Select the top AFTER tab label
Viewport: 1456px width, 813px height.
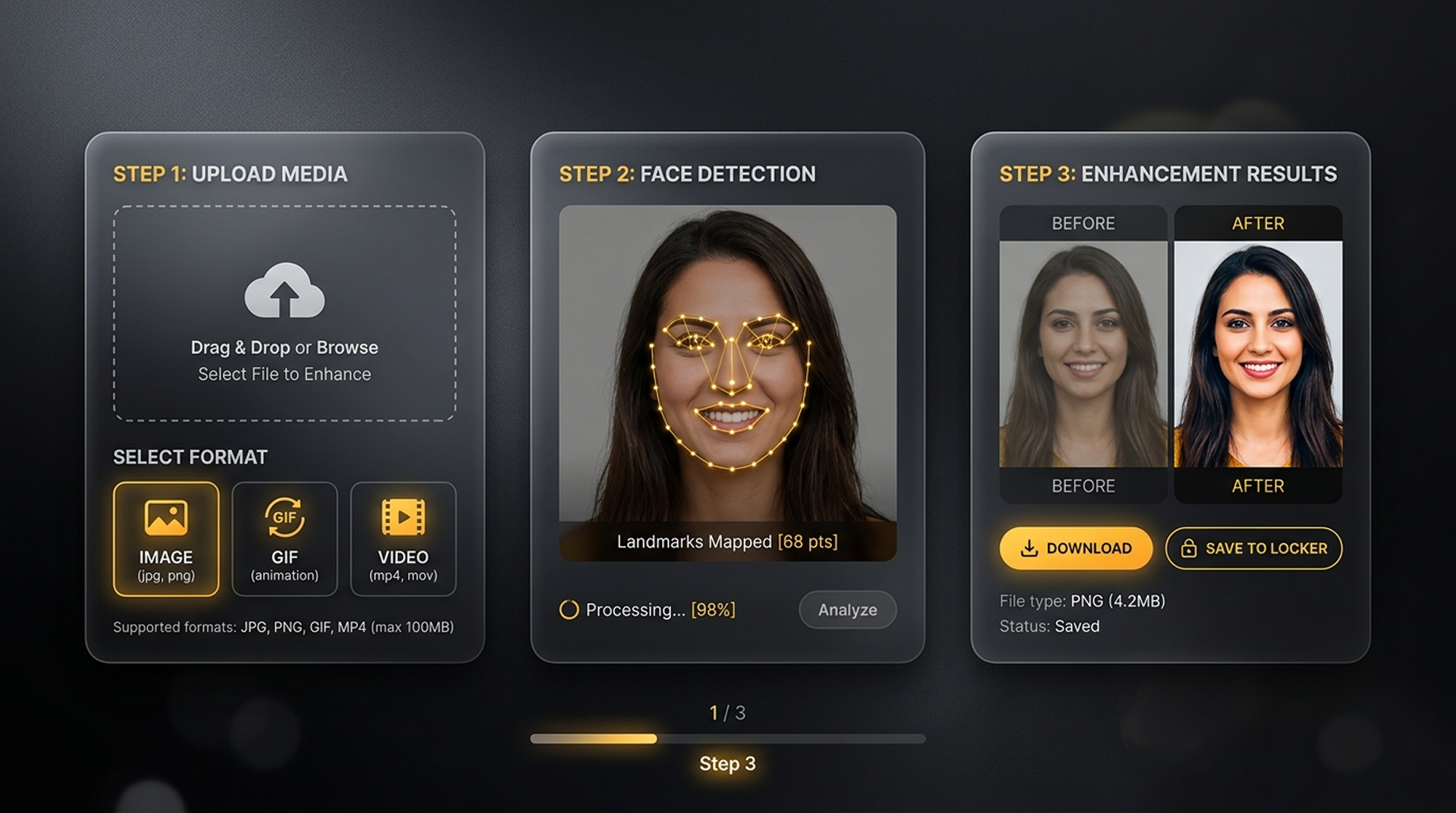[x=1258, y=224]
